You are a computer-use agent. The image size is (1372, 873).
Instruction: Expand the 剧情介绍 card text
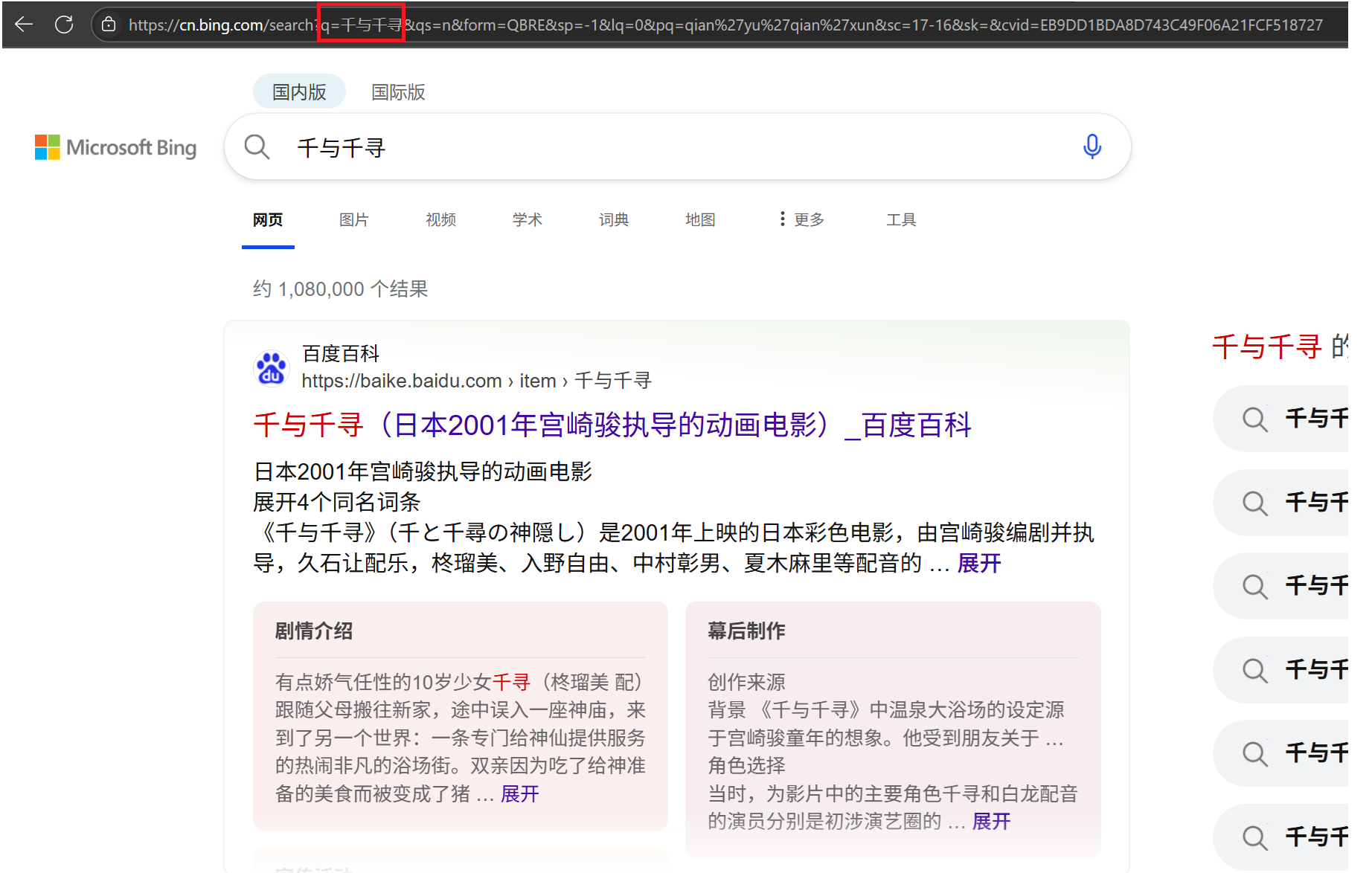click(519, 793)
